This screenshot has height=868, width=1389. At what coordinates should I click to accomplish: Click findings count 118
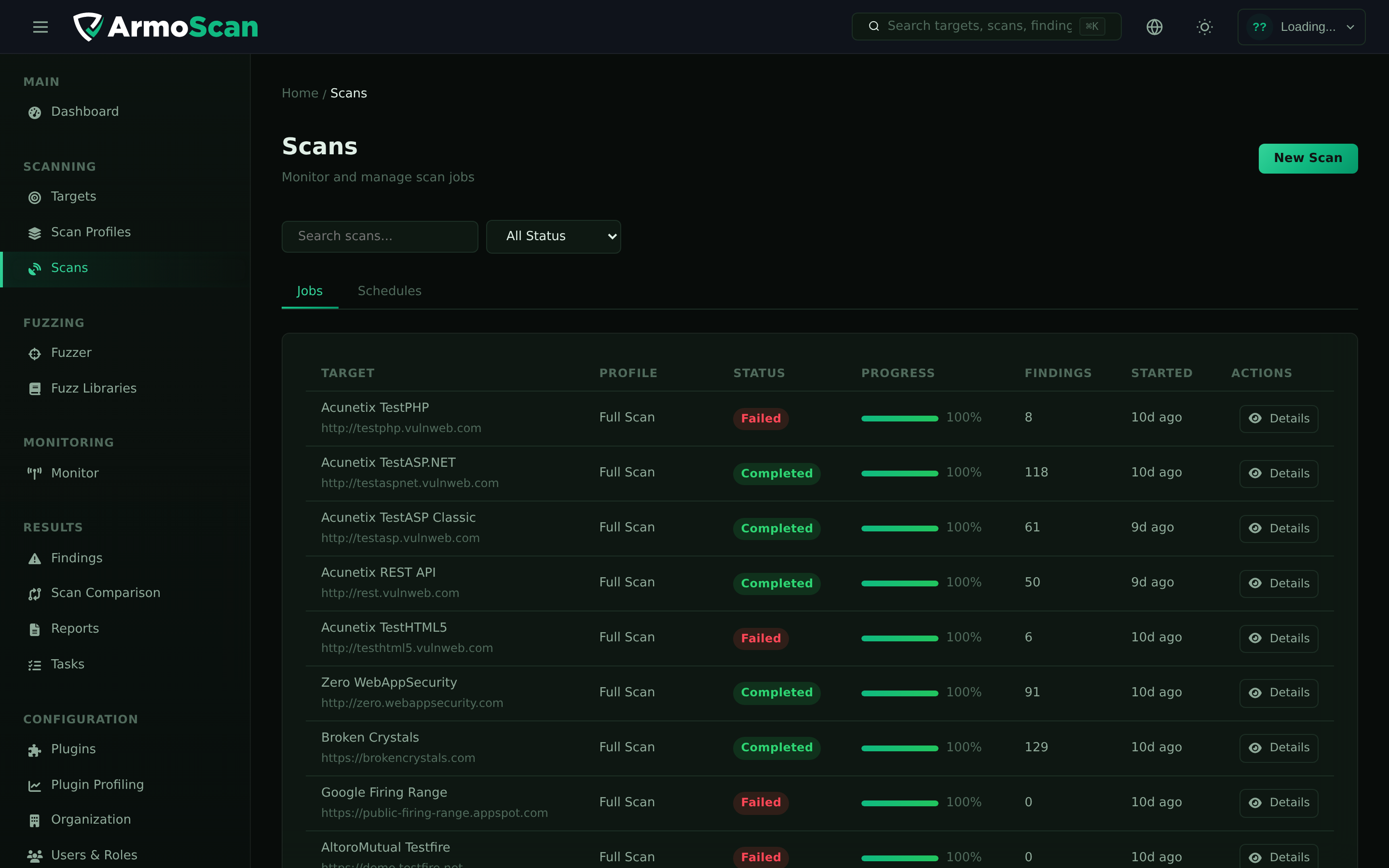pyautogui.click(x=1036, y=473)
